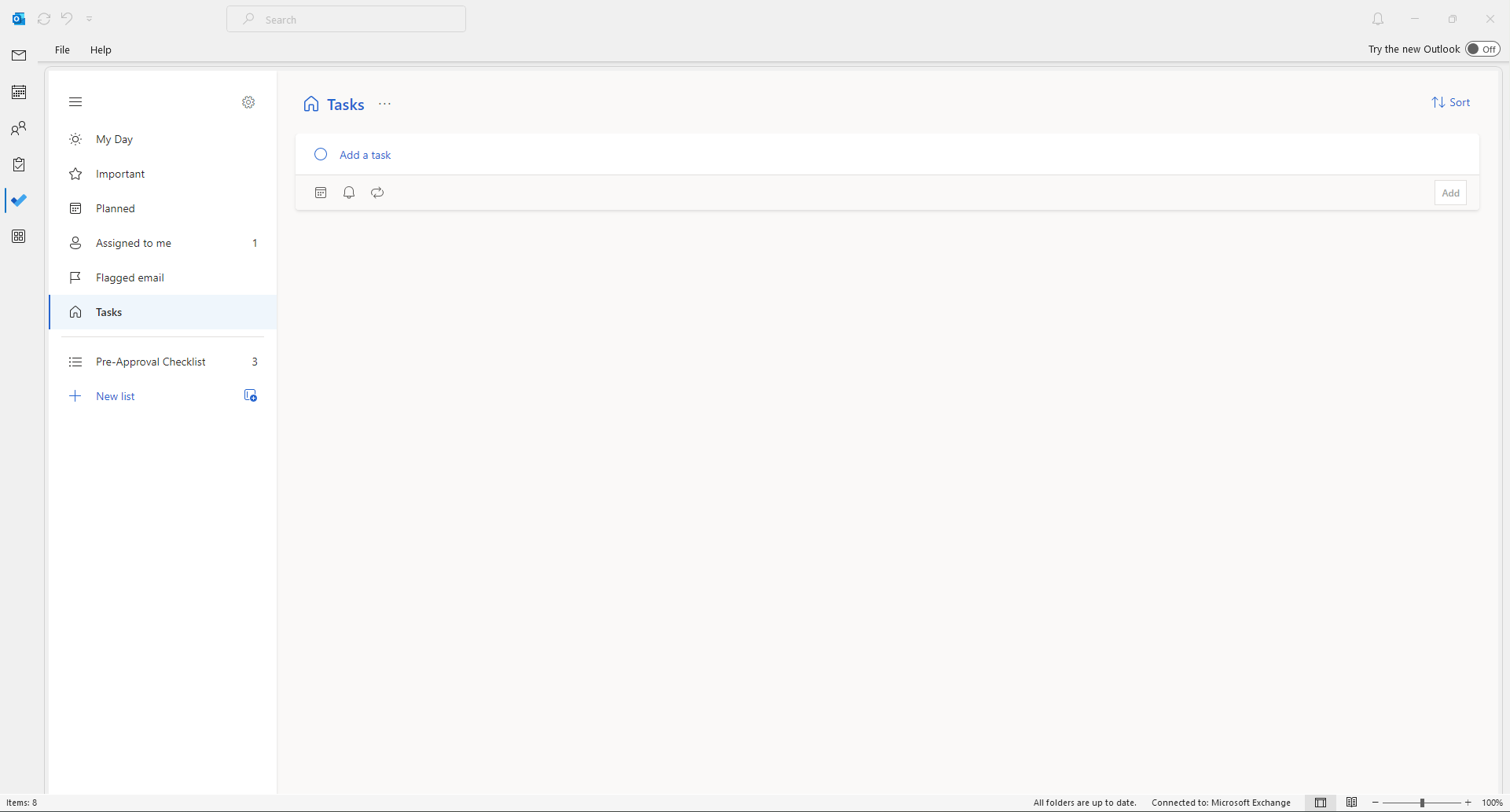This screenshot has height=812, width=1510.
Task: Open the People contacts icon
Action: 19,128
